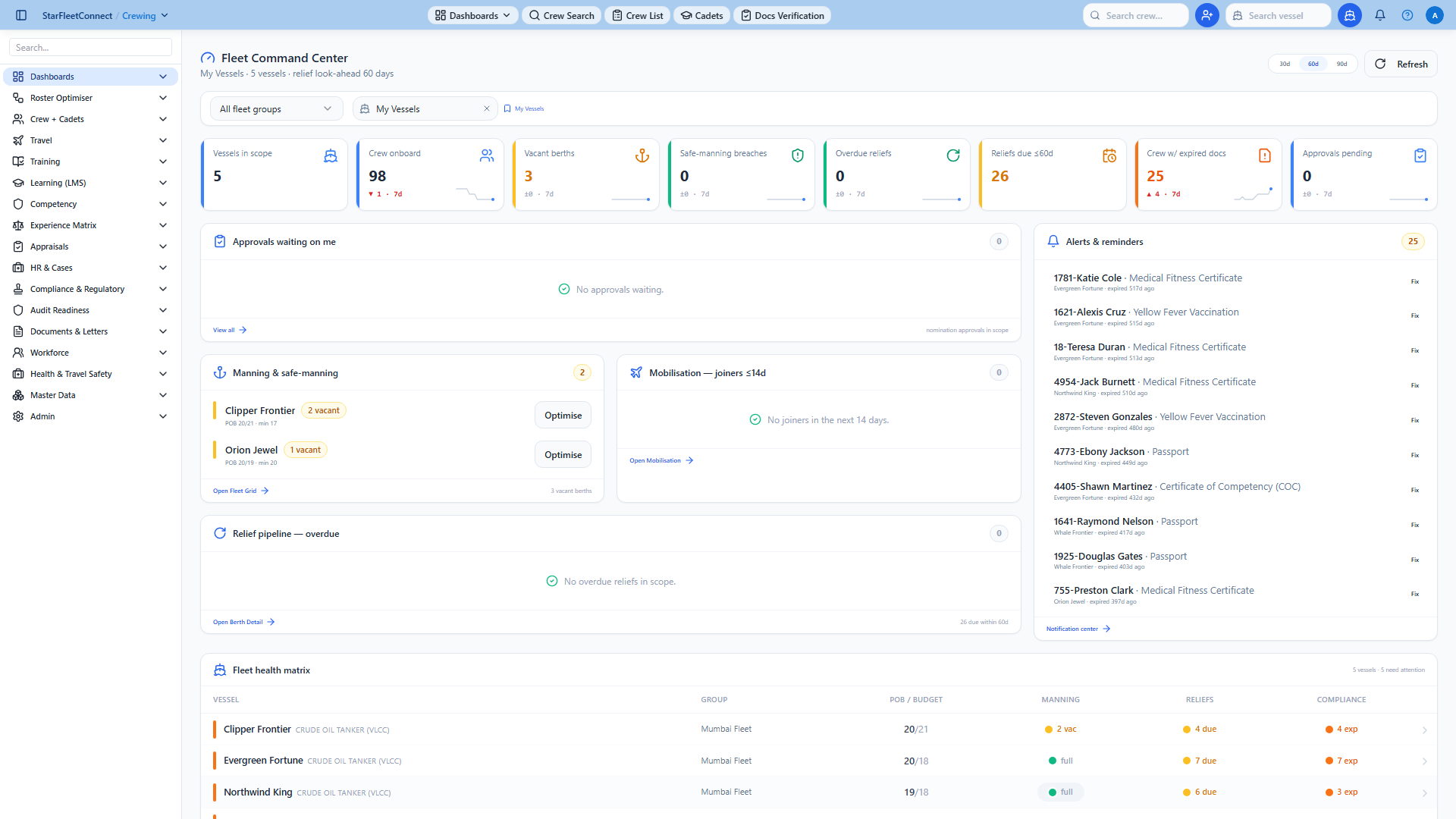Viewport: 1456px width, 819px height.
Task: Optimise manning for Orion Jewel
Action: pyautogui.click(x=563, y=454)
